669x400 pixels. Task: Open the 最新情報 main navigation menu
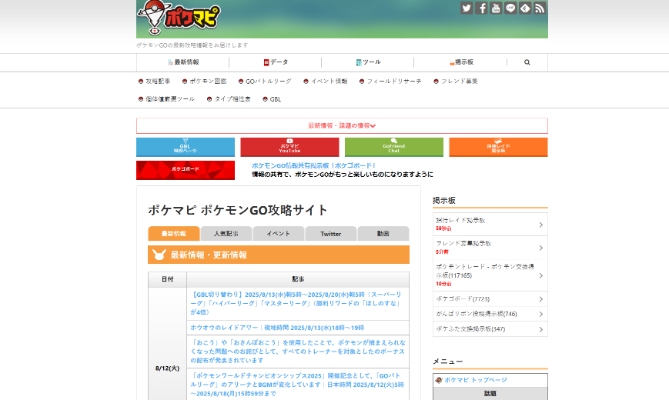(x=183, y=62)
